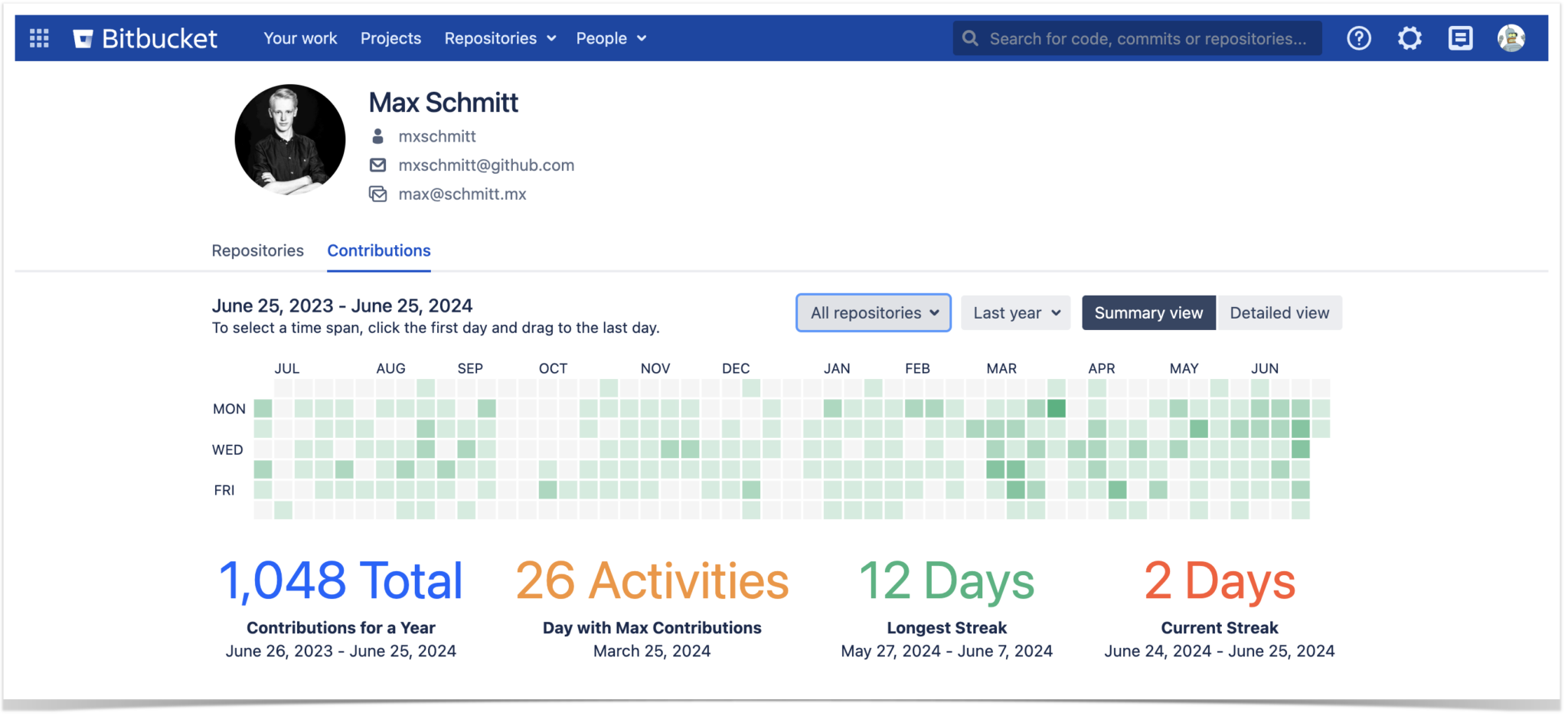This screenshot has height=716, width=1568.
Task: Open the Repositories navigation dropdown
Action: point(499,38)
